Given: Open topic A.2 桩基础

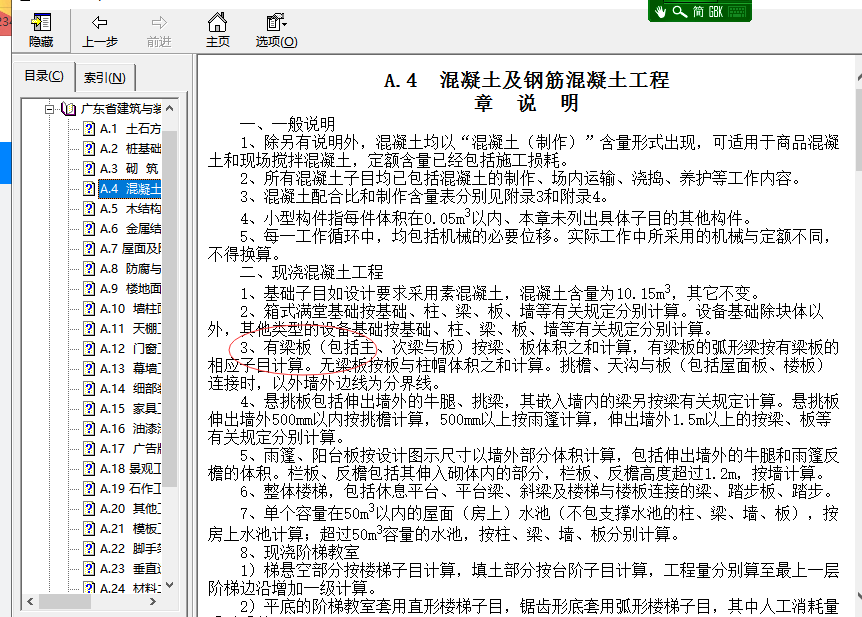Looking at the screenshot, I should (x=130, y=148).
